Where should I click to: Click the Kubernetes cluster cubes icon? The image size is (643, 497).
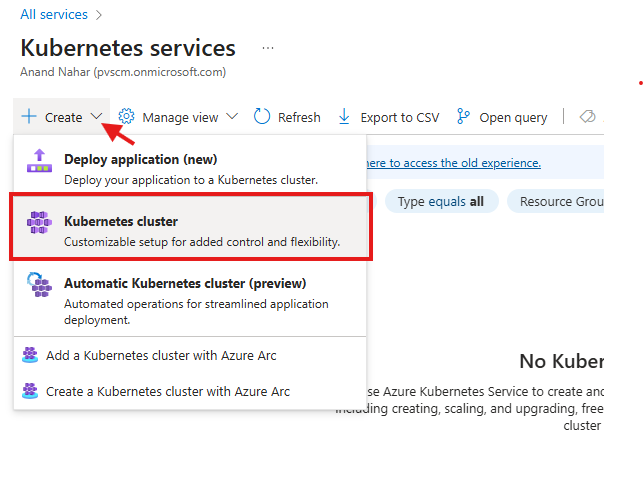tap(39, 223)
